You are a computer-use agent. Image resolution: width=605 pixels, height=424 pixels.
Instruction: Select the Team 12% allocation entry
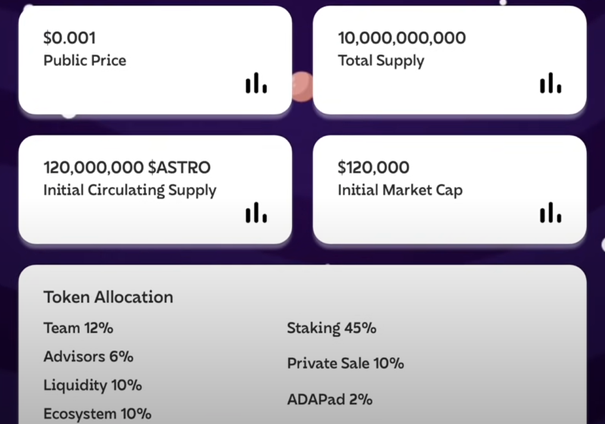[x=78, y=328]
